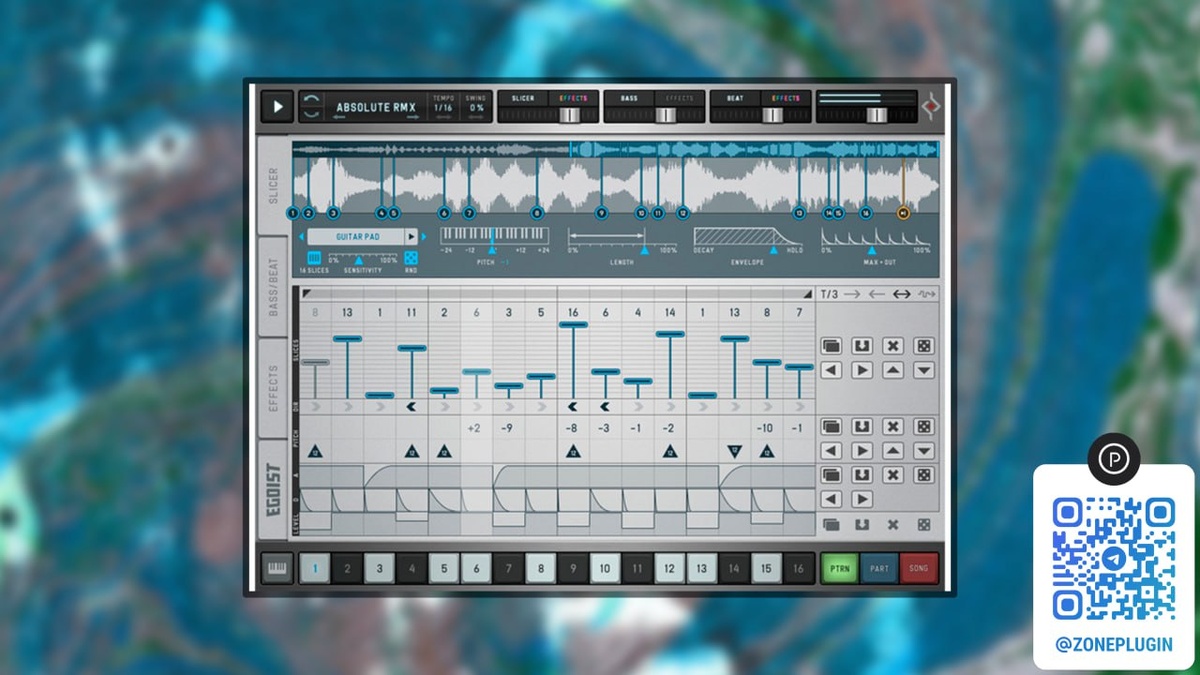Select forward play direction arrow
1200x675 pixels.
(852, 294)
